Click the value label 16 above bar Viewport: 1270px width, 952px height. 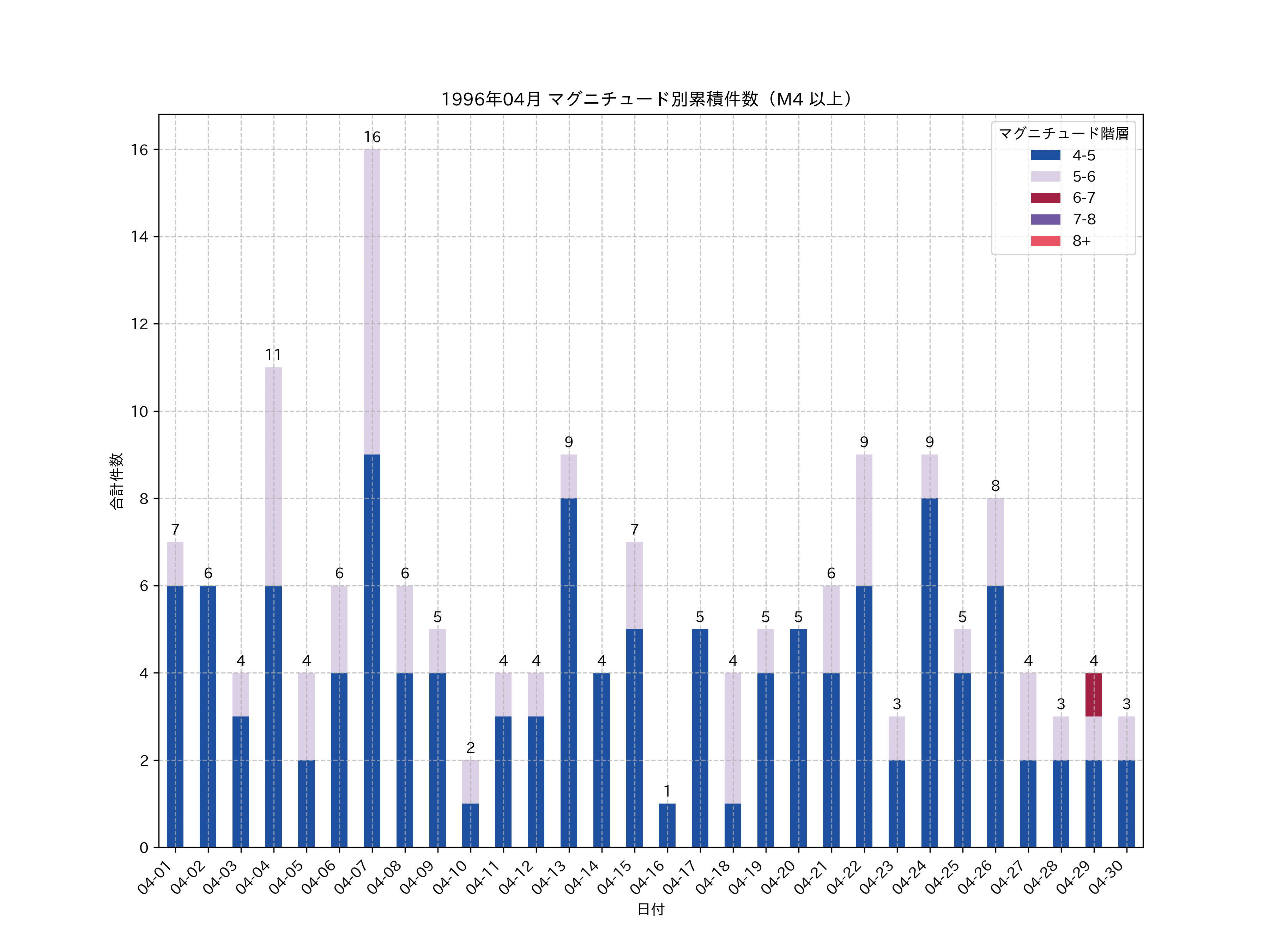[x=372, y=137]
